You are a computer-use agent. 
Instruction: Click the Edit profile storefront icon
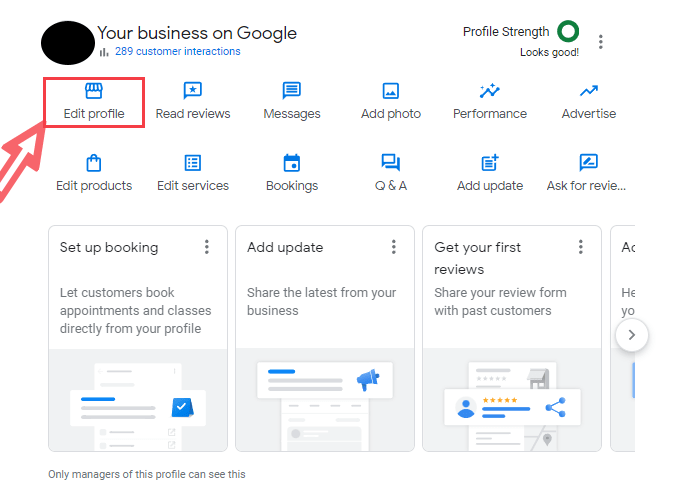point(94,92)
